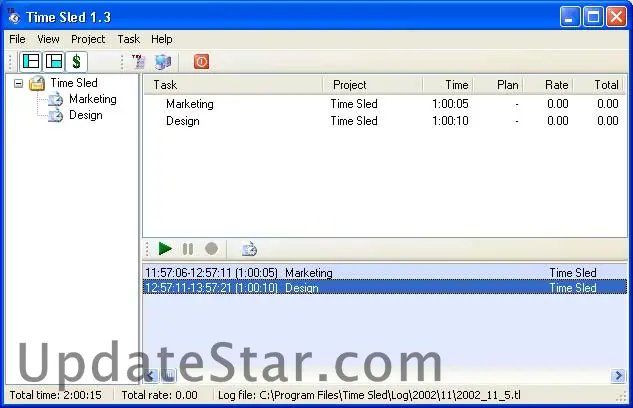Image resolution: width=633 pixels, height=408 pixels.
Task: Click the Time Sled title bar app icon
Action: click(14, 17)
